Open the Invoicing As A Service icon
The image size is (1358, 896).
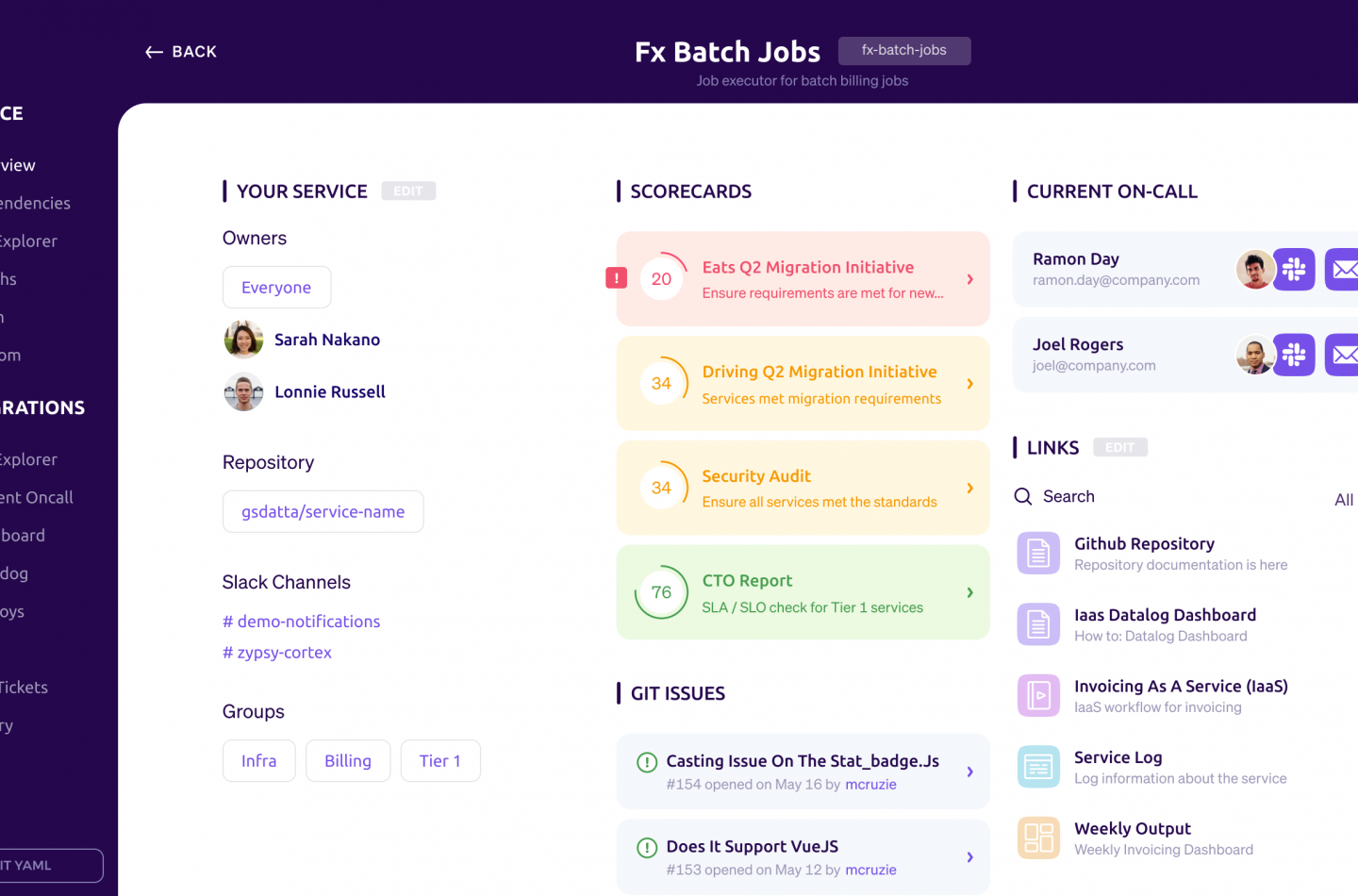(x=1038, y=696)
